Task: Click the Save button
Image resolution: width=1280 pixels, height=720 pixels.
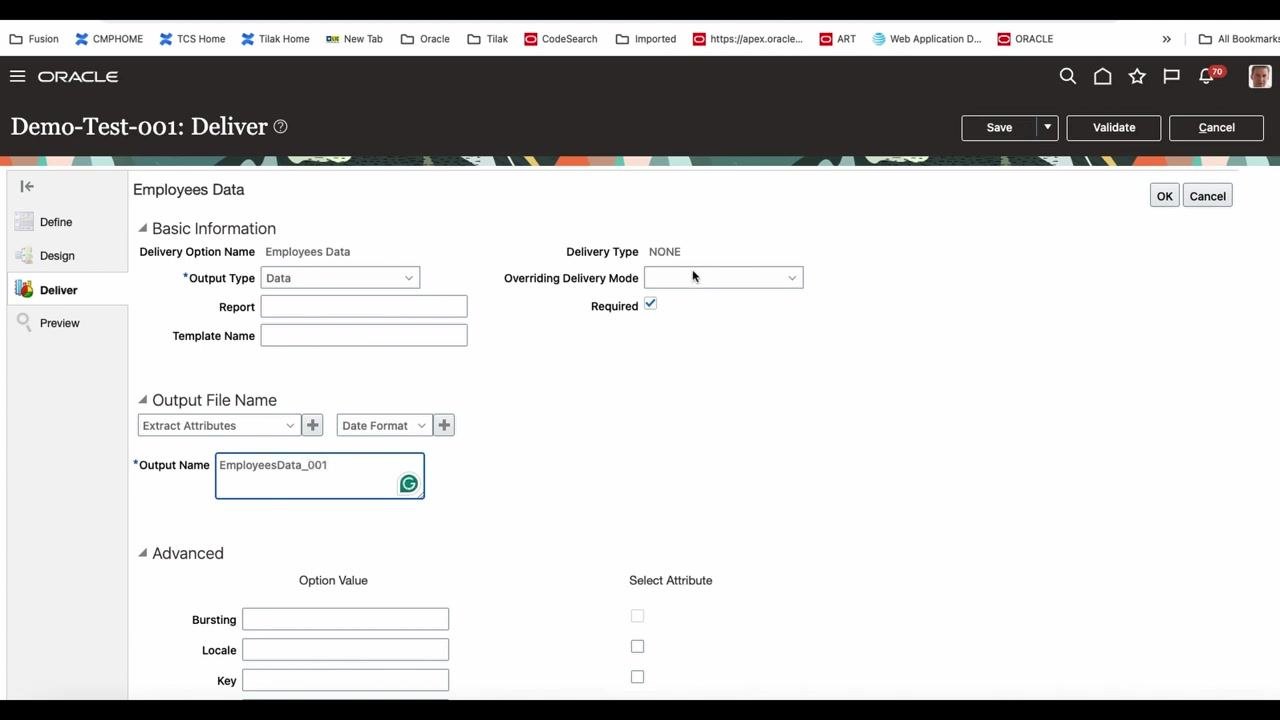Action: 999,128
